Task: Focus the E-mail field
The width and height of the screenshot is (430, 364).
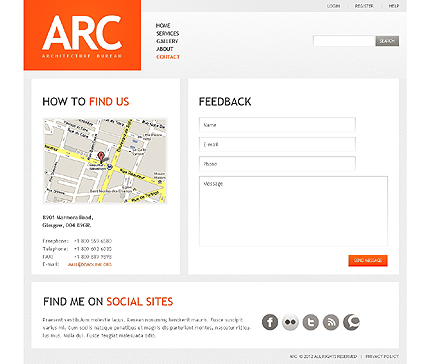Action: (277, 144)
